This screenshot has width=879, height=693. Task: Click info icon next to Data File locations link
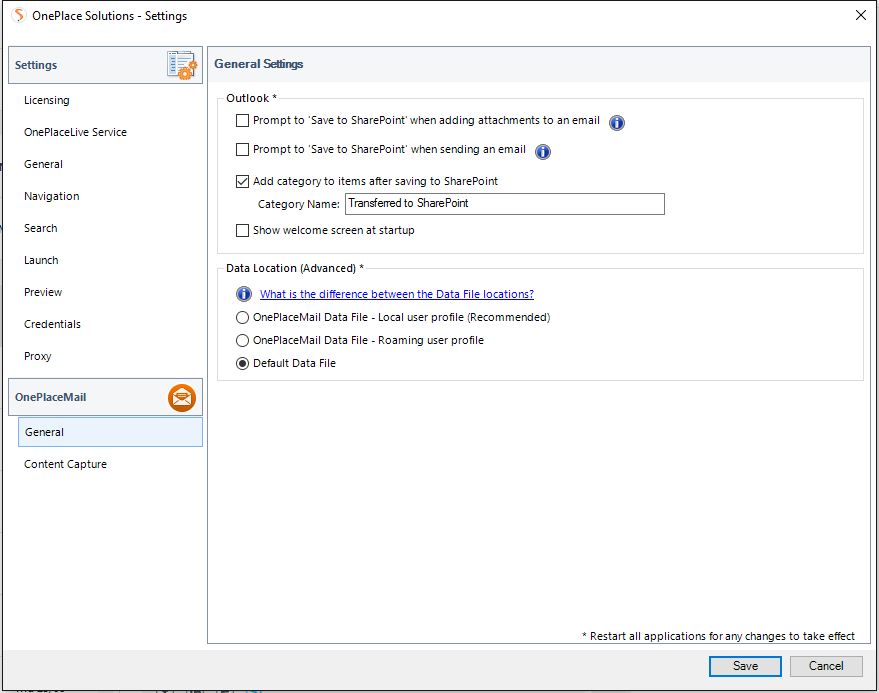click(x=243, y=294)
